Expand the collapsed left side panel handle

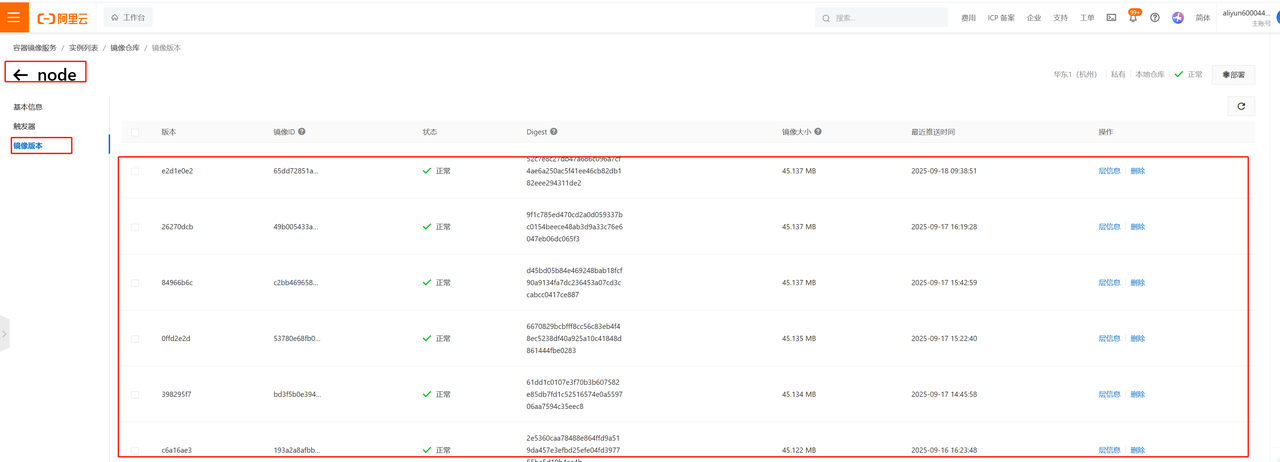click(x=4, y=333)
